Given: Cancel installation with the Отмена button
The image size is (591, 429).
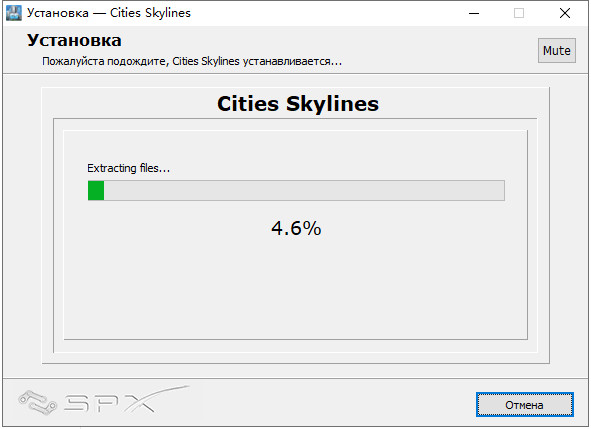Looking at the screenshot, I should (524, 405).
